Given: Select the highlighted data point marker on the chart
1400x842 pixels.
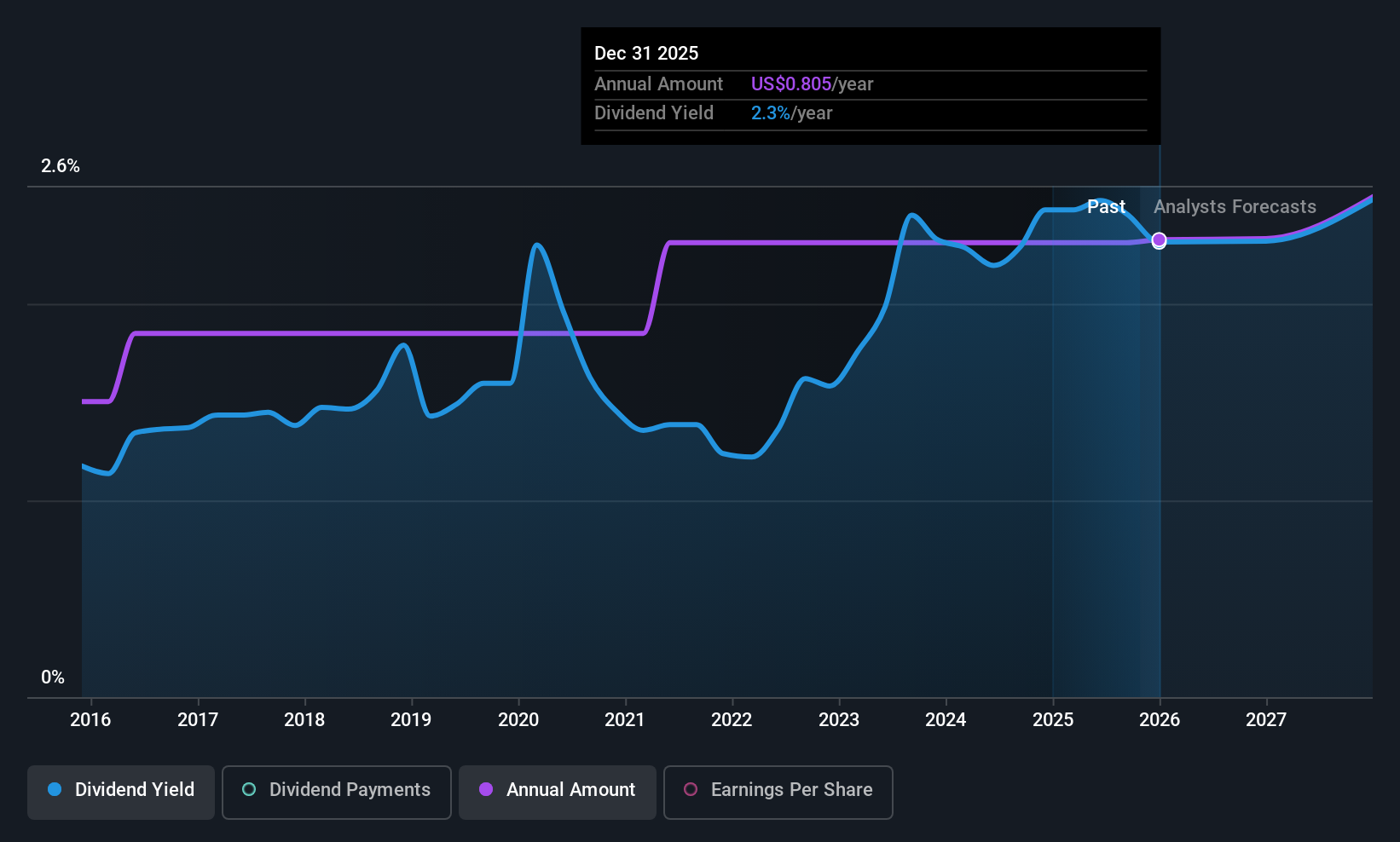Looking at the screenshot, I should tap(1159, 240).
